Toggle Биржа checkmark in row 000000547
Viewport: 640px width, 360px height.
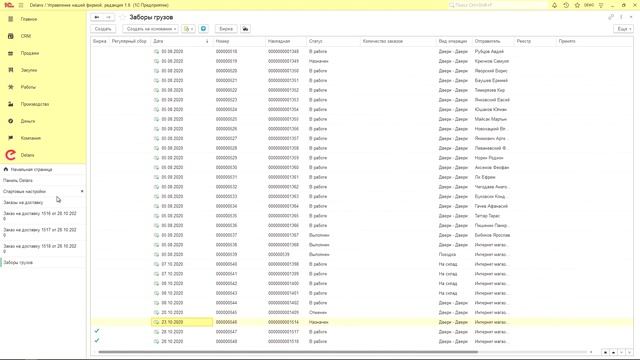tap(97, 331)
